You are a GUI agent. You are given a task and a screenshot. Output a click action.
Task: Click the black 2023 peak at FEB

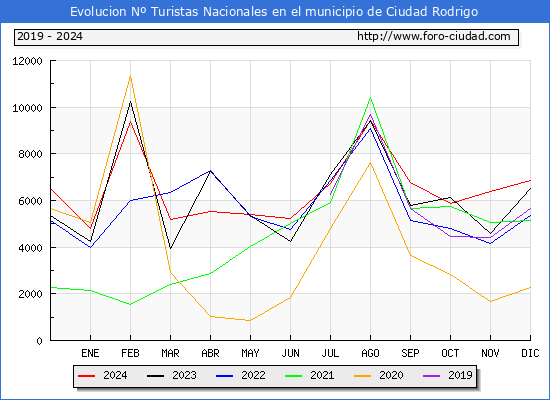130,102
